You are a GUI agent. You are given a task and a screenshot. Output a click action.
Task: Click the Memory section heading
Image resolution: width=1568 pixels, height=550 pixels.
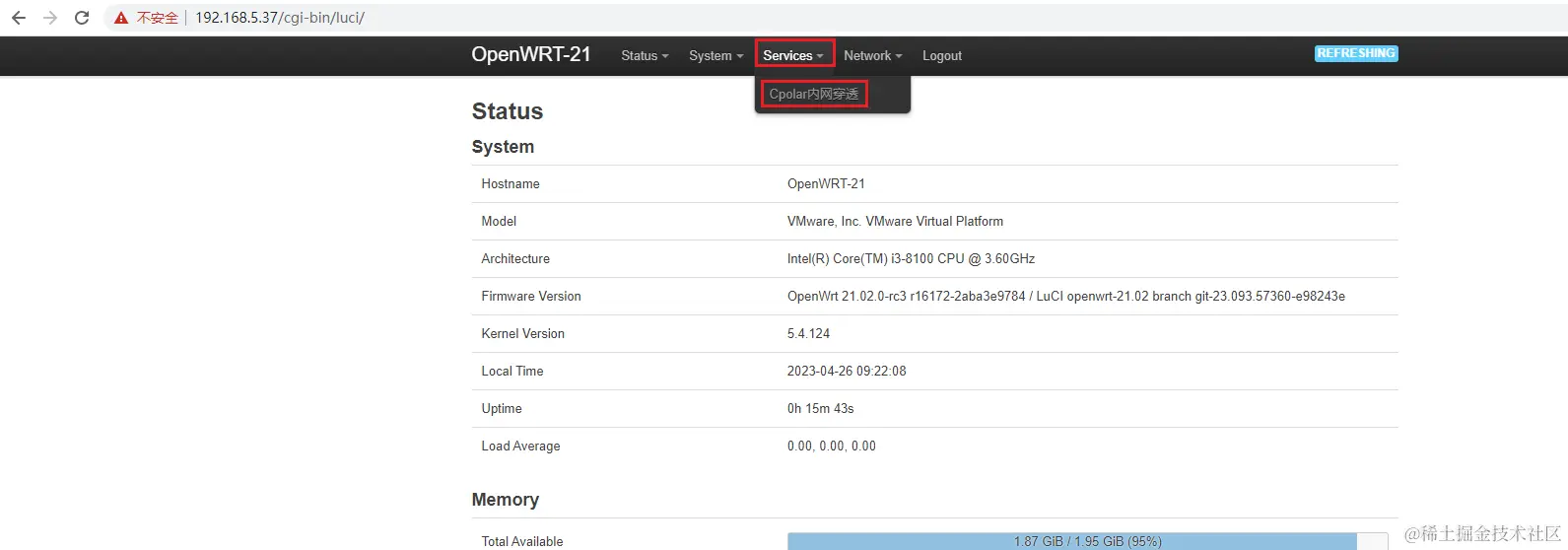[506, 500]
